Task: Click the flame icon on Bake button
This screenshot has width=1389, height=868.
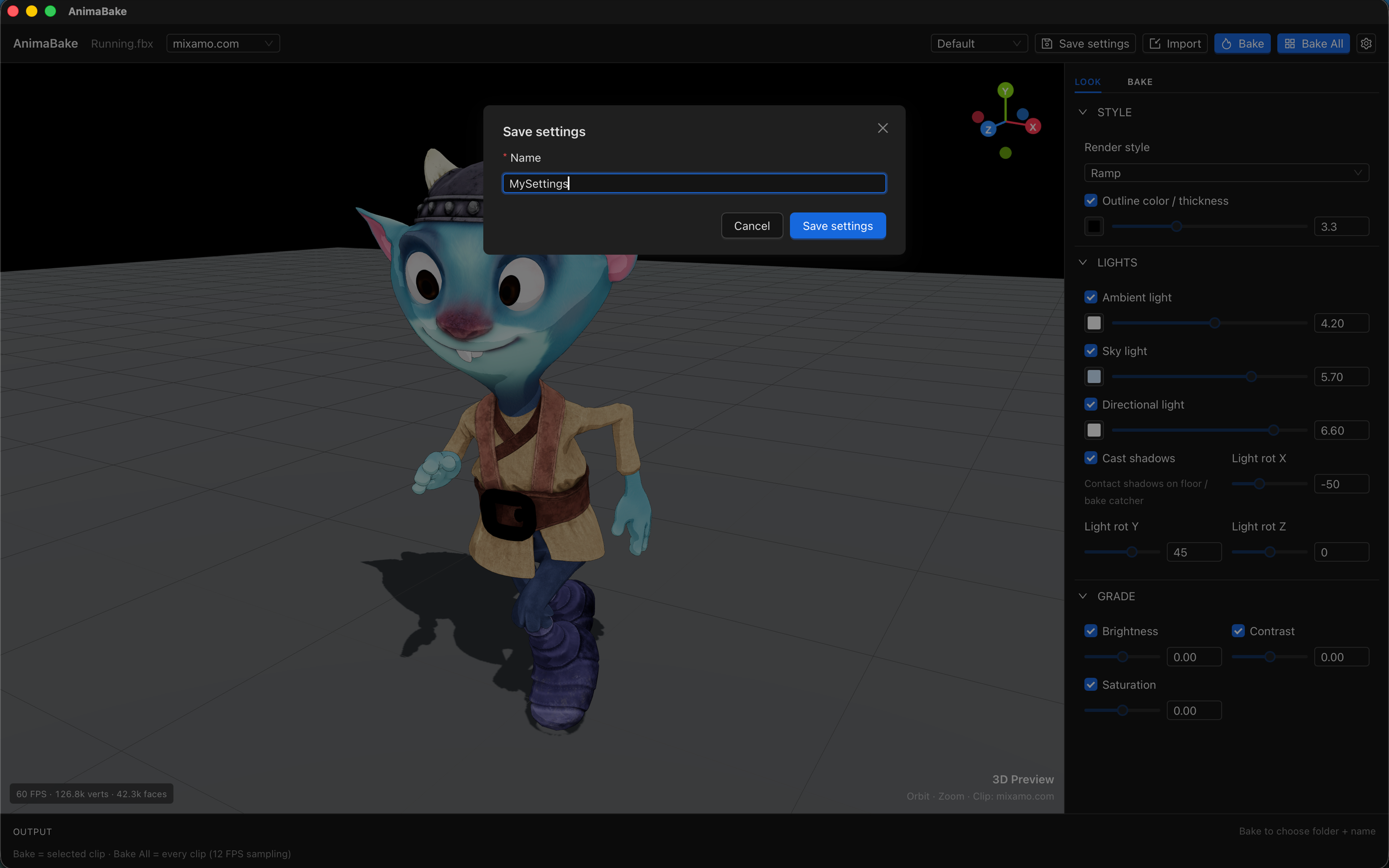Action: point(1226,43)
